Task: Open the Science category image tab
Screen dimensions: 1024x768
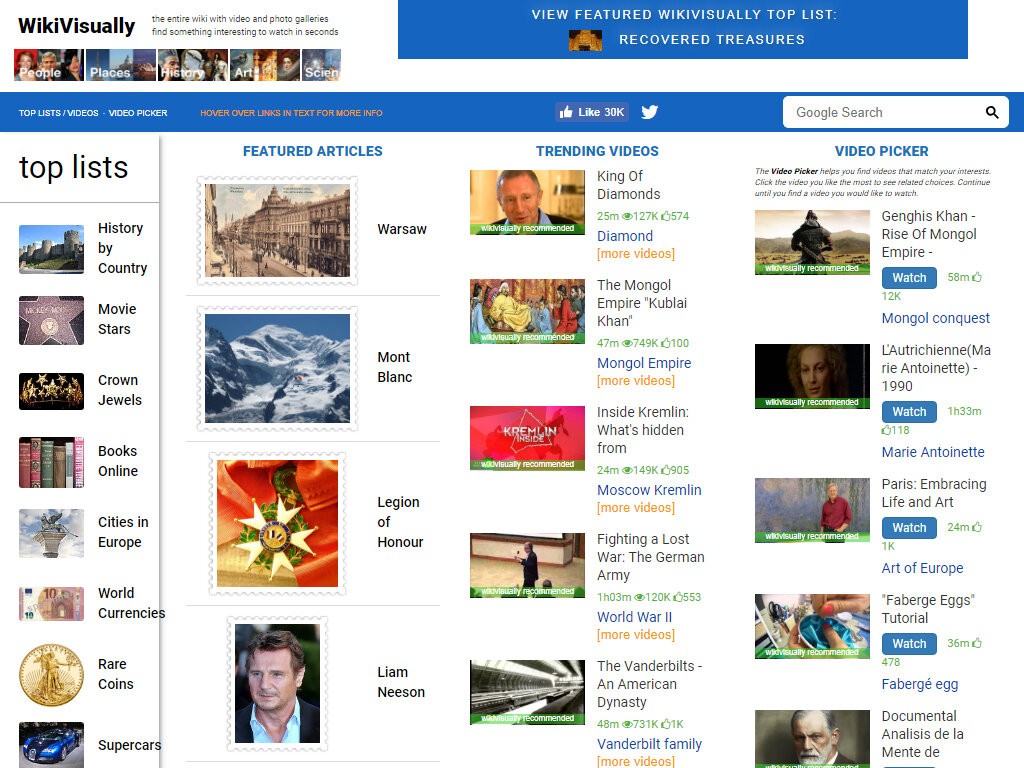Action: point(321,65)
